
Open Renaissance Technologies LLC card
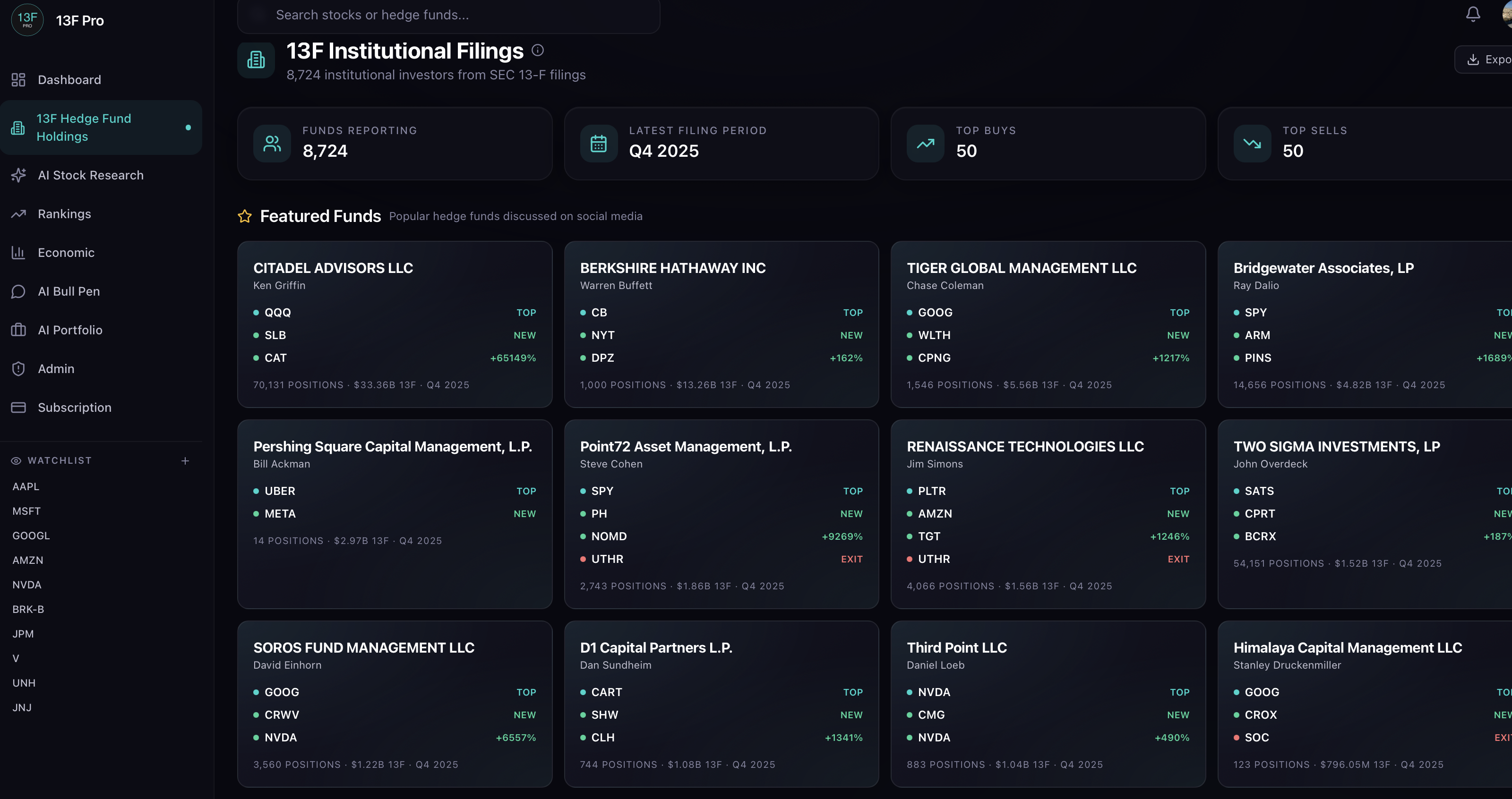point(1048,514)
